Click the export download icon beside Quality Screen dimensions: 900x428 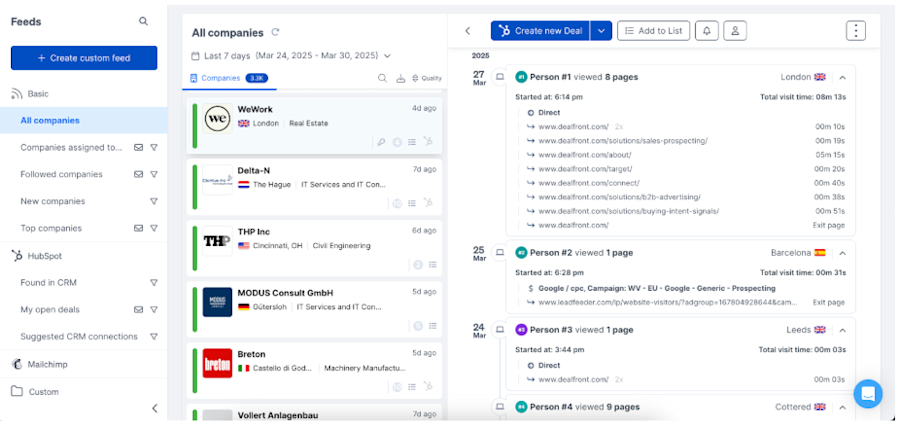pos(401,79)
